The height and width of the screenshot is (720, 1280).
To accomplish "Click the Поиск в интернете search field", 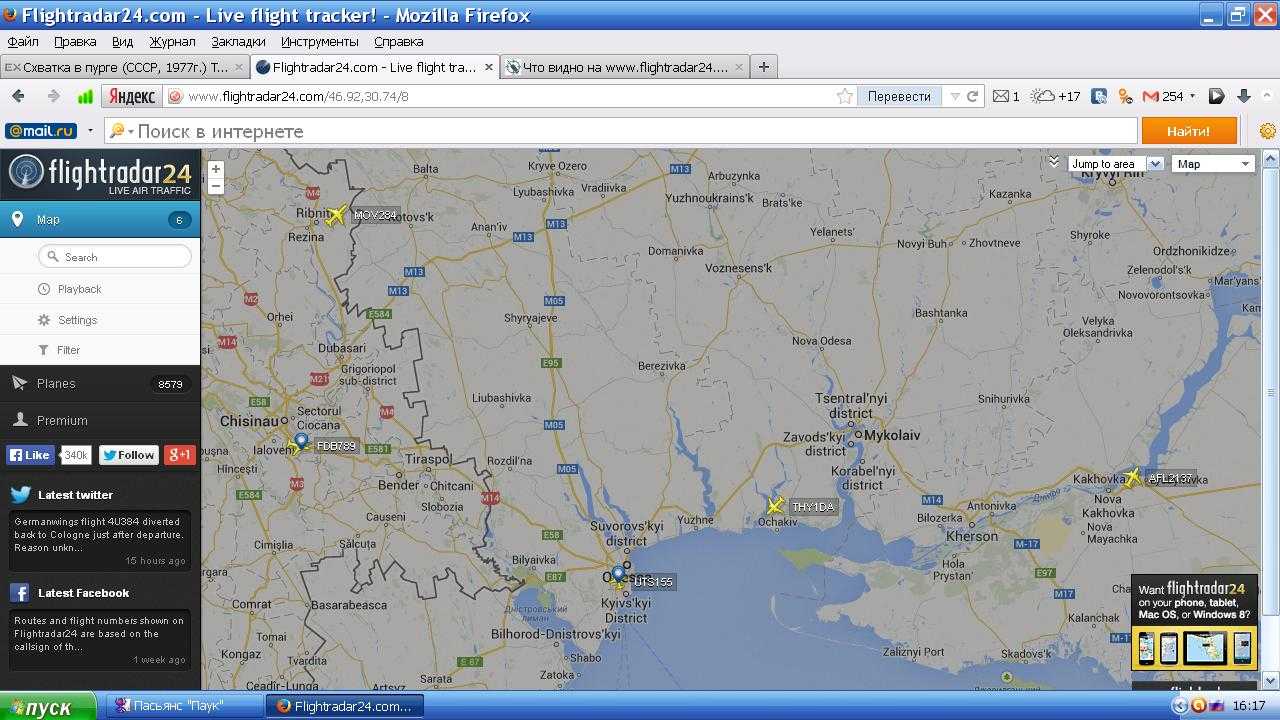I will tap(620, 131).
